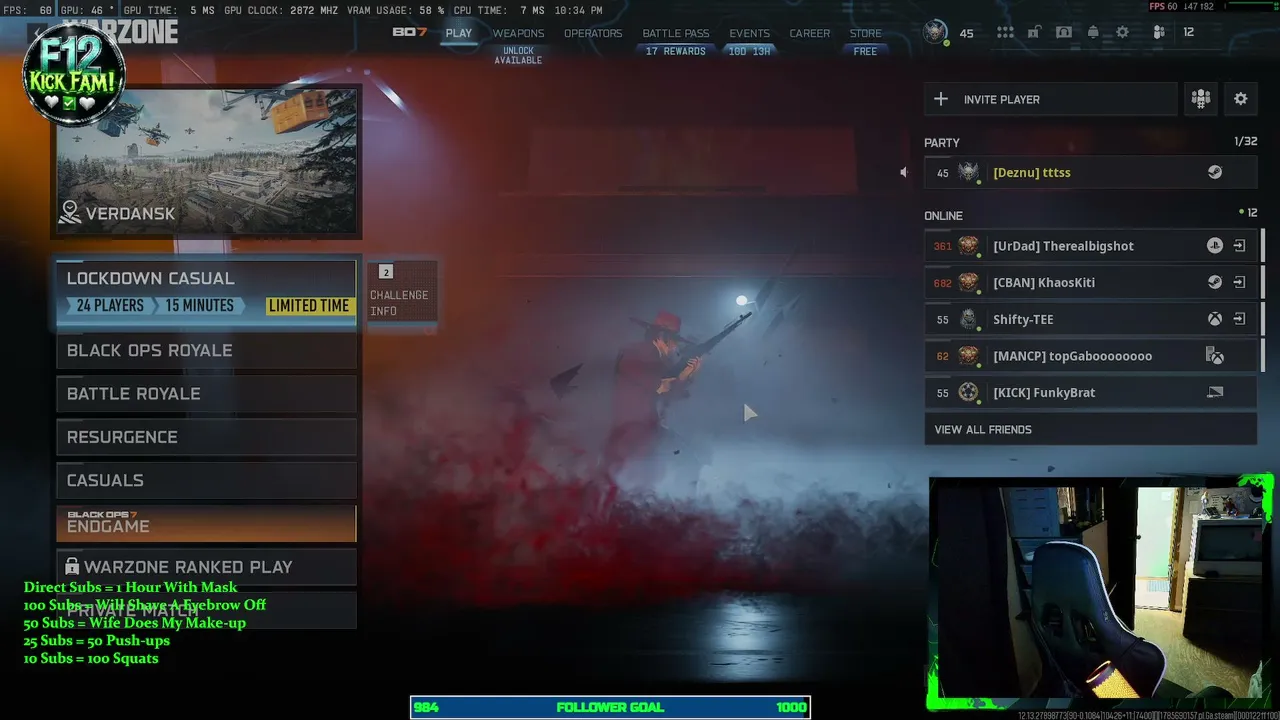Select Warzone Ranked Play
1280x720 pixels.
[x=206, y=566]
